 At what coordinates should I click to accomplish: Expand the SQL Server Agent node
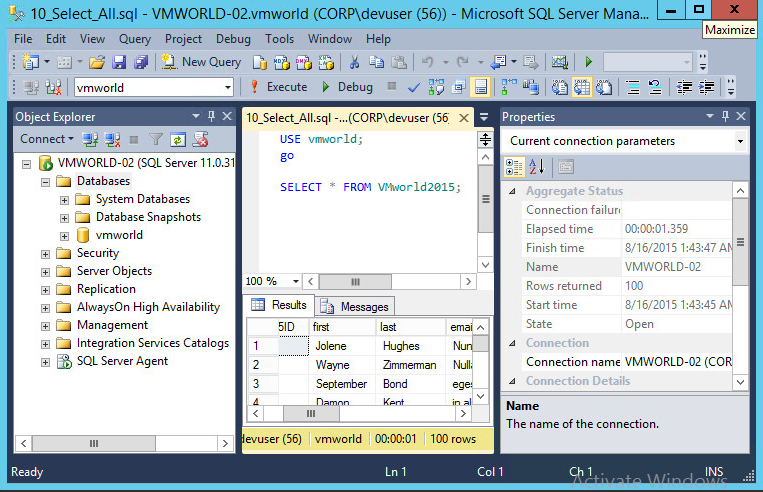(x=45, y=362)
